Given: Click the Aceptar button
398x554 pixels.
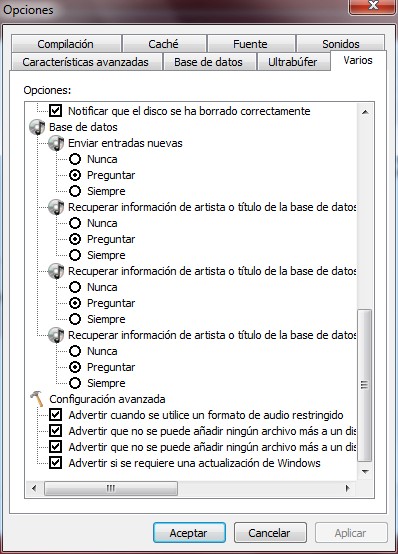Looking at the screenshot, I should (x=189, y=532).
